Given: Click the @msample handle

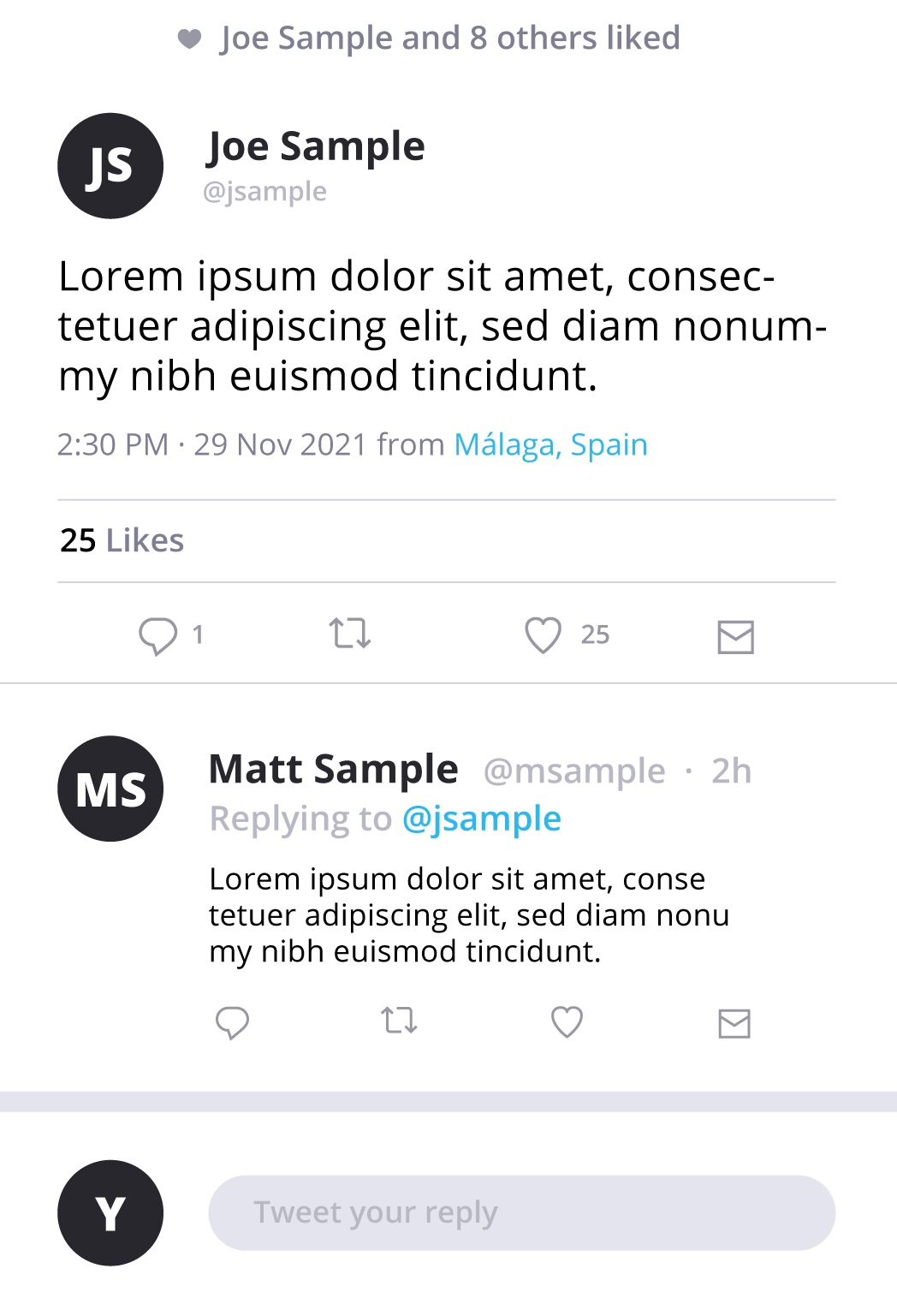Looking at the screenshot, I should 574,771.
